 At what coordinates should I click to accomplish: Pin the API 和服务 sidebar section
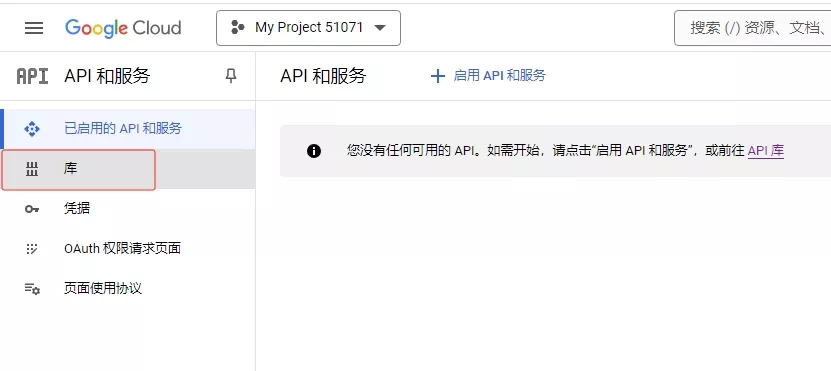(x=231, y=76)
